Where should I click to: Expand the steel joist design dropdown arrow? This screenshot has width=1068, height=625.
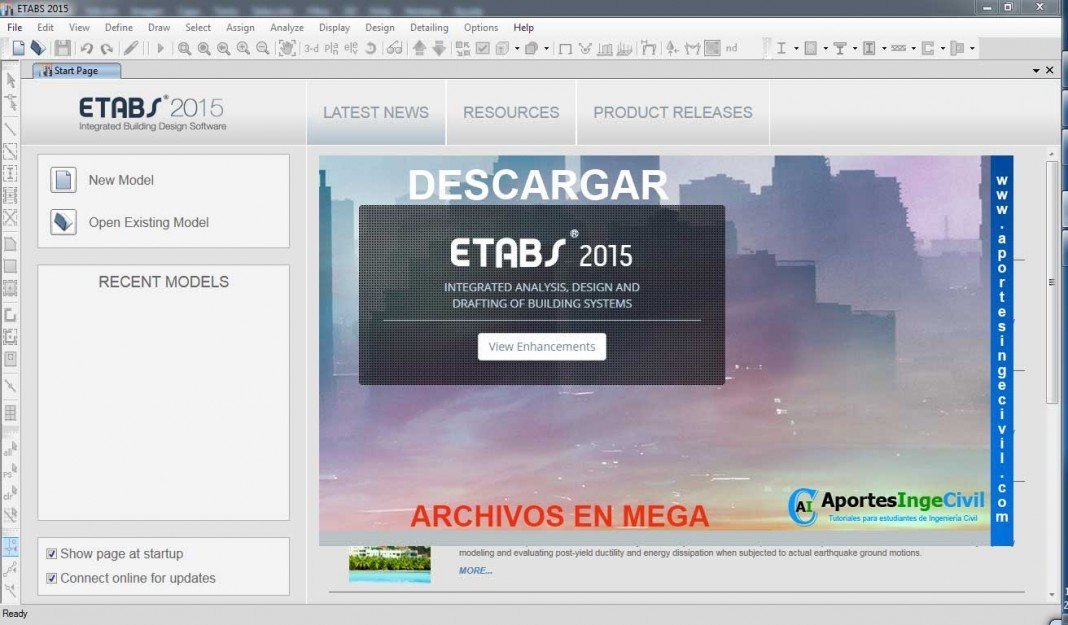tap(913, 48)
